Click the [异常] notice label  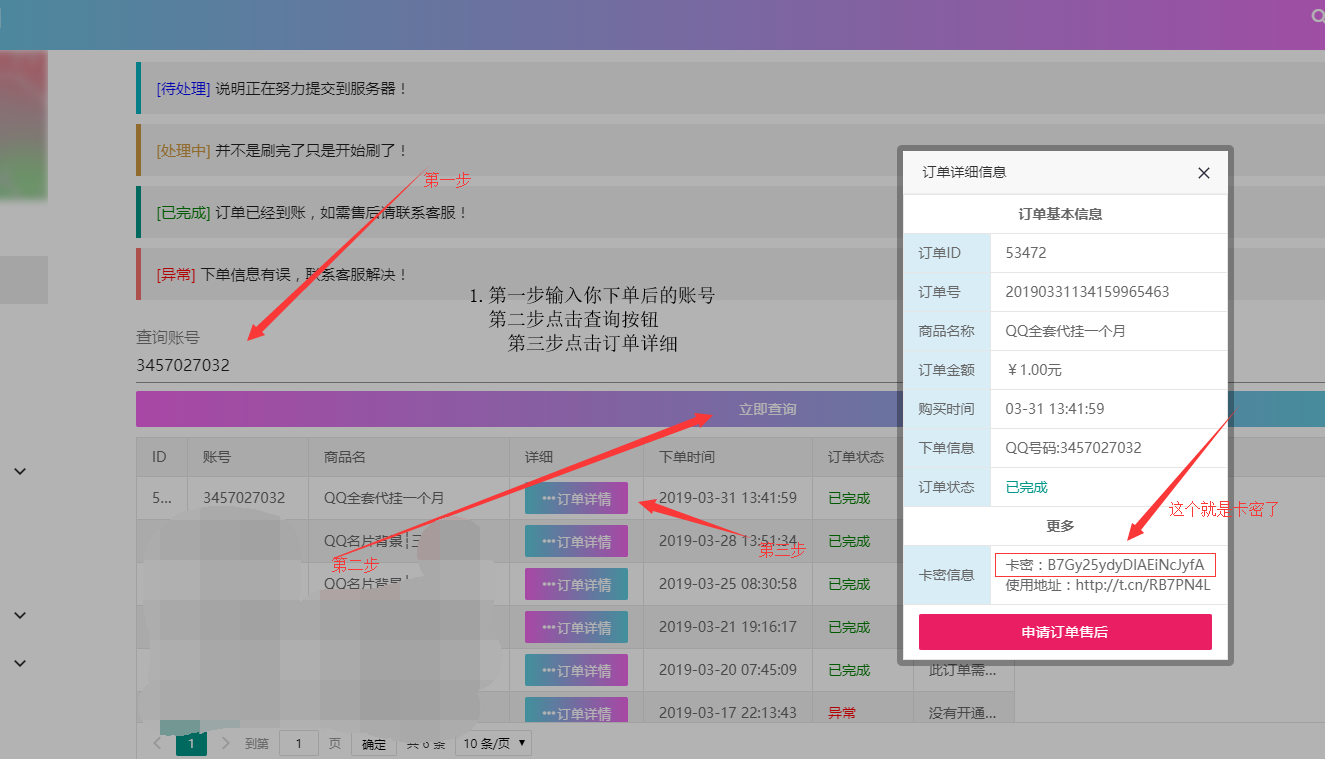(x=176, y=275)
